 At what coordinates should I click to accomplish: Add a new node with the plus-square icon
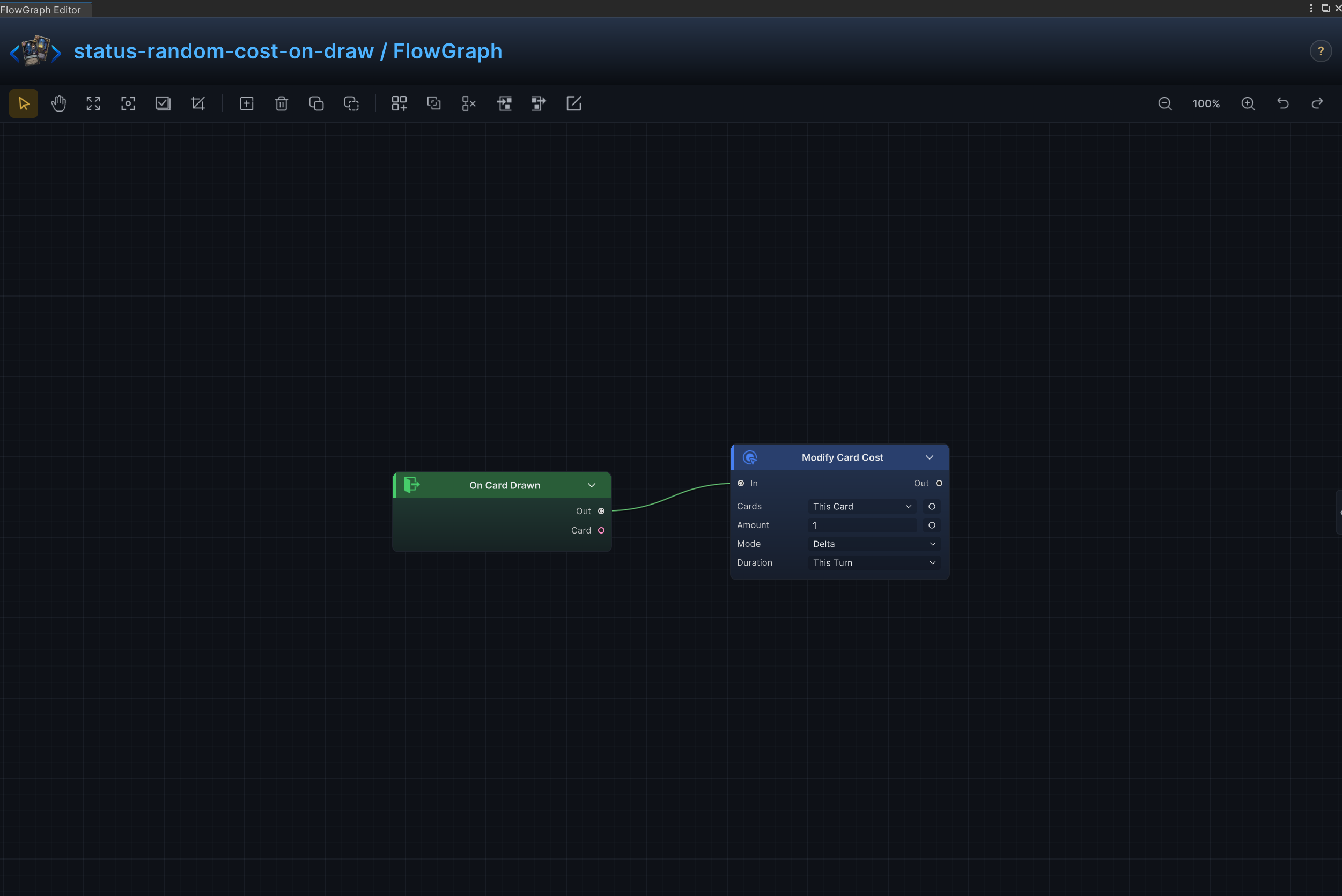(246, 103)
